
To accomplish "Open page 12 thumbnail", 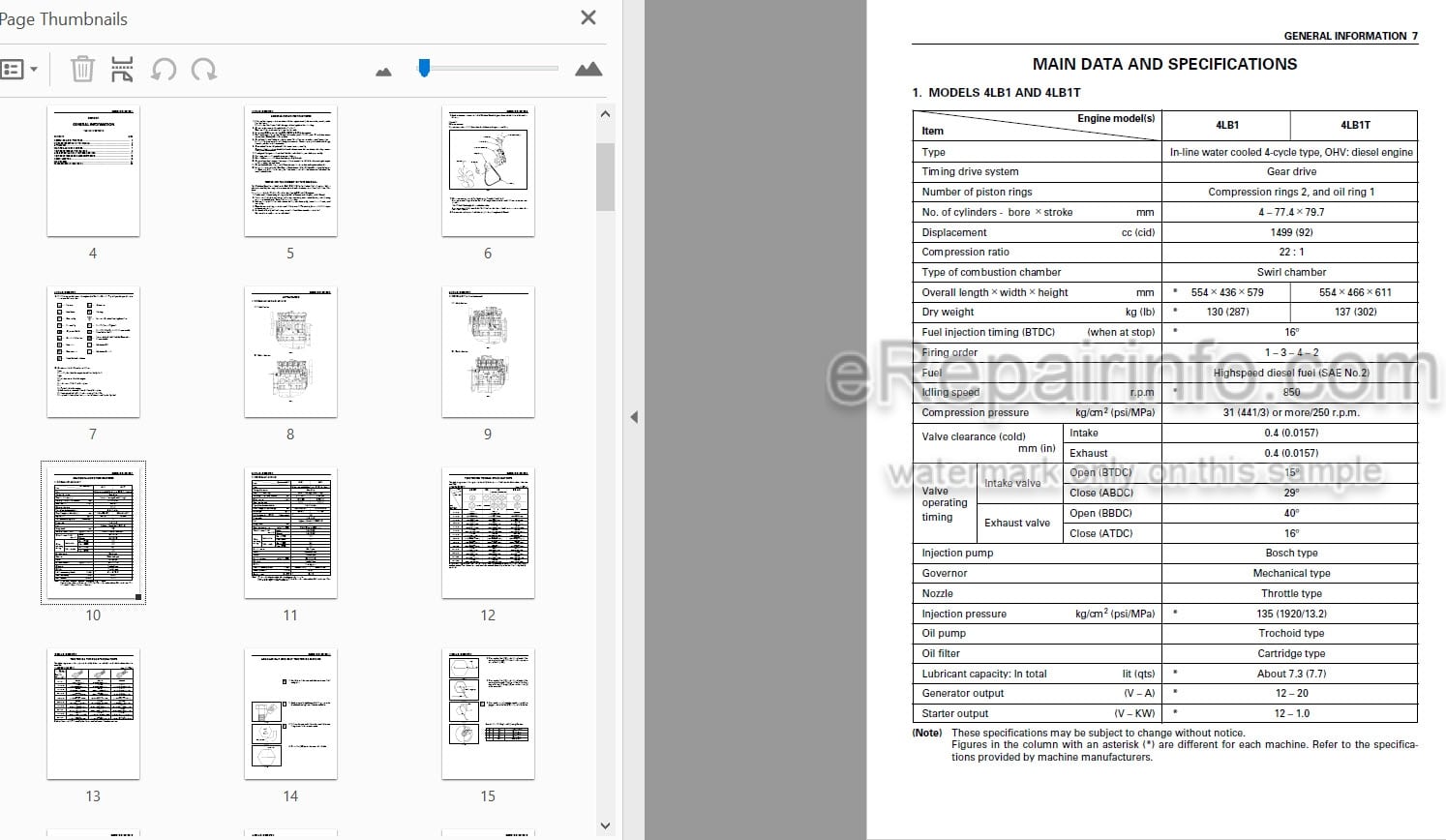I will [488, 533].
